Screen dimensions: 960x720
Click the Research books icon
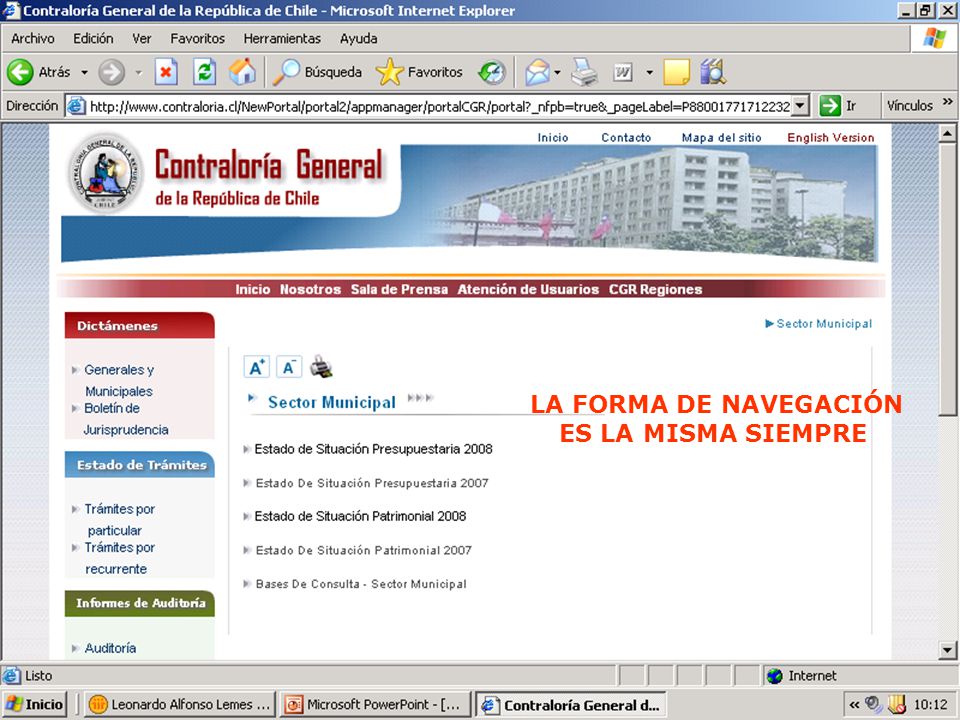[713, 72]
